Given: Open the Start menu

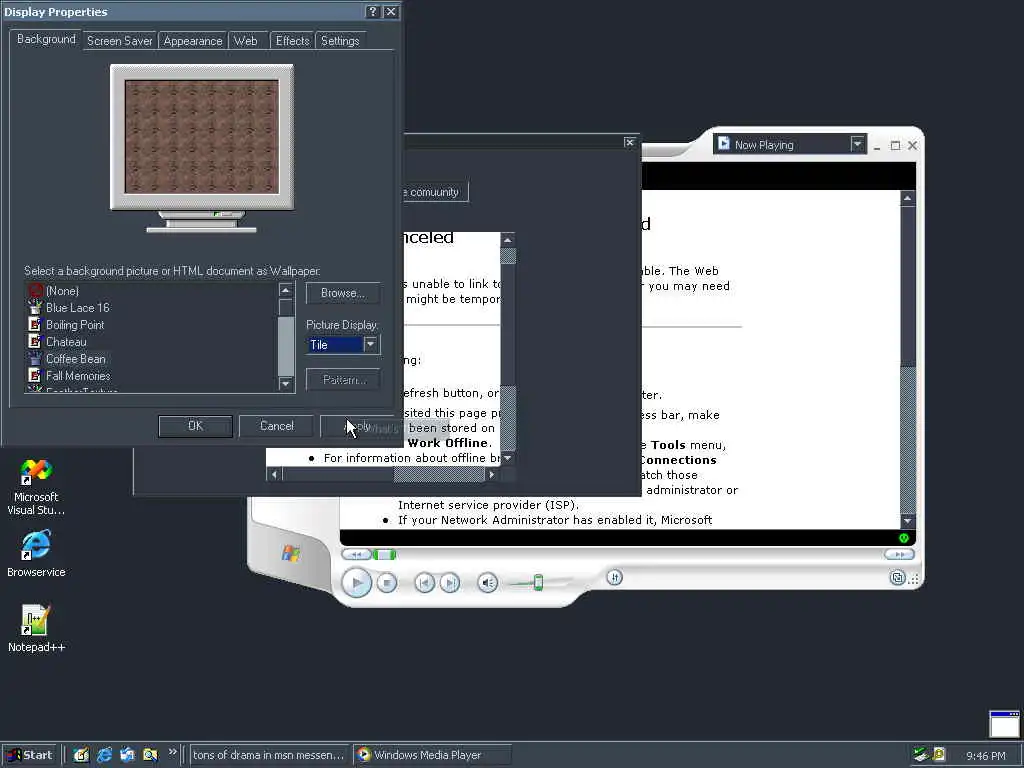Looking at the screenshot, I should tap(31, 755).
